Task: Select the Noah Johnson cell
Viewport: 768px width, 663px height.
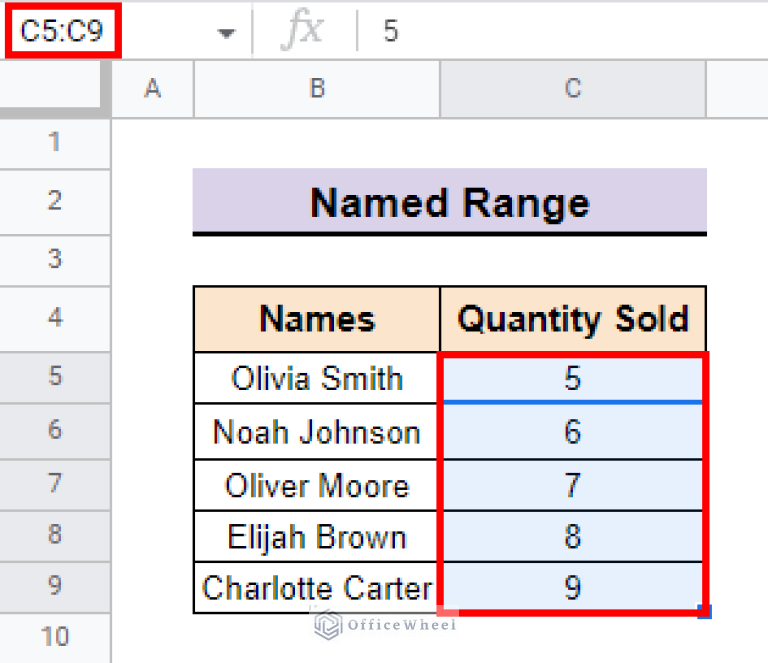Action: [x=316, y=432]
